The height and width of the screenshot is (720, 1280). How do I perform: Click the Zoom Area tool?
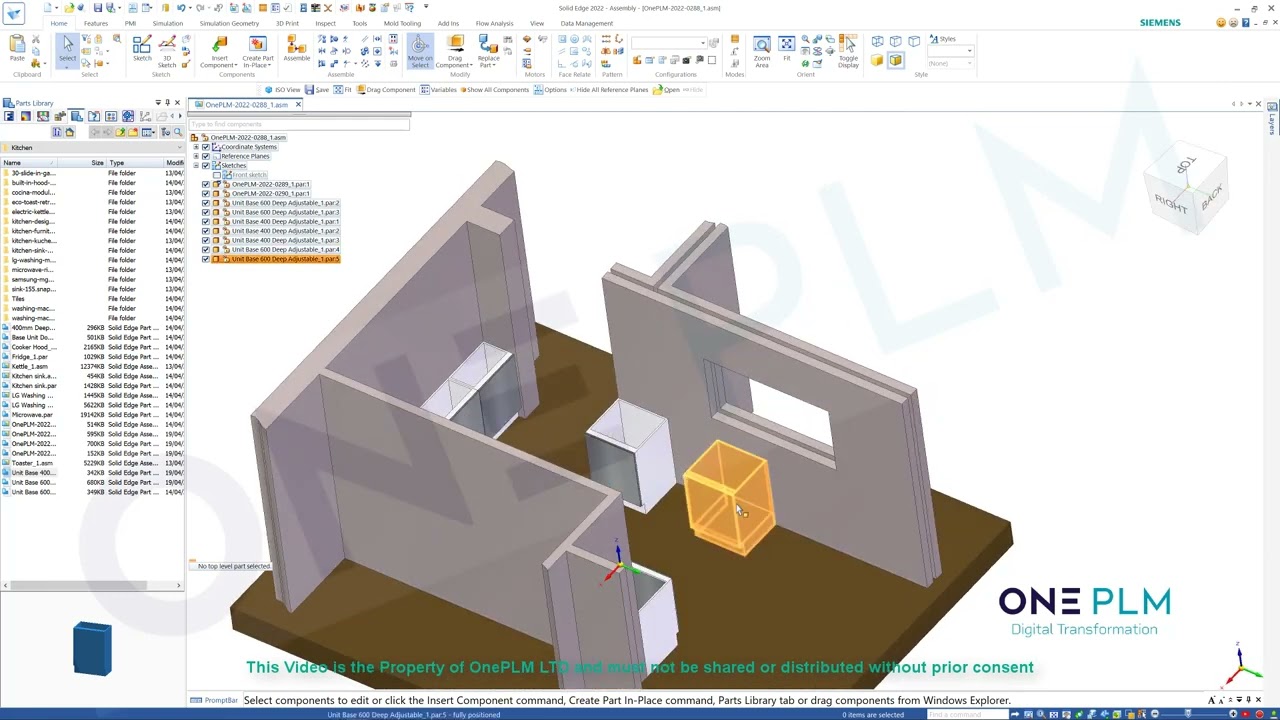coord(762,50)
